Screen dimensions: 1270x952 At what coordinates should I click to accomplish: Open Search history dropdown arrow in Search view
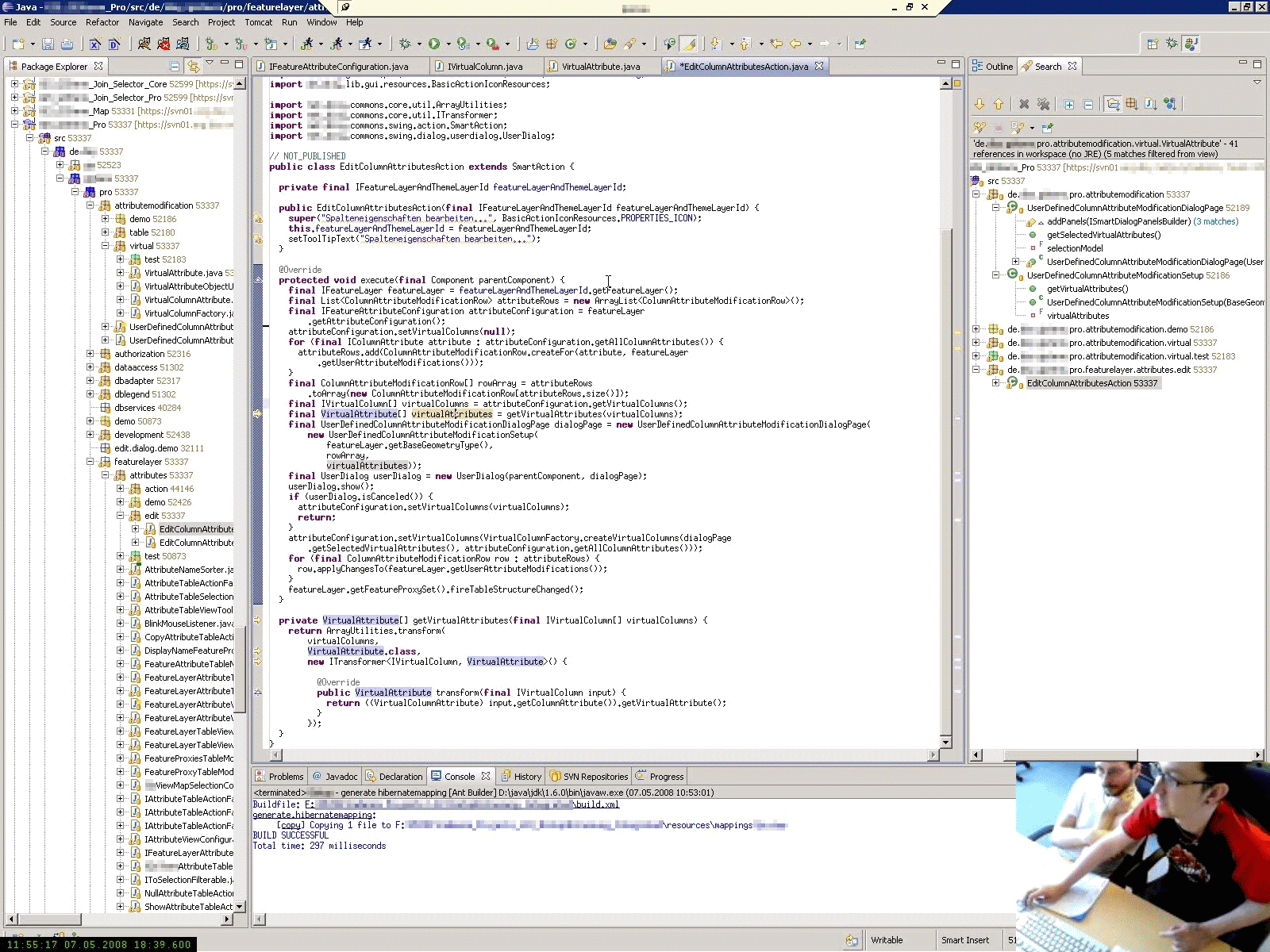coord(1032,127)
